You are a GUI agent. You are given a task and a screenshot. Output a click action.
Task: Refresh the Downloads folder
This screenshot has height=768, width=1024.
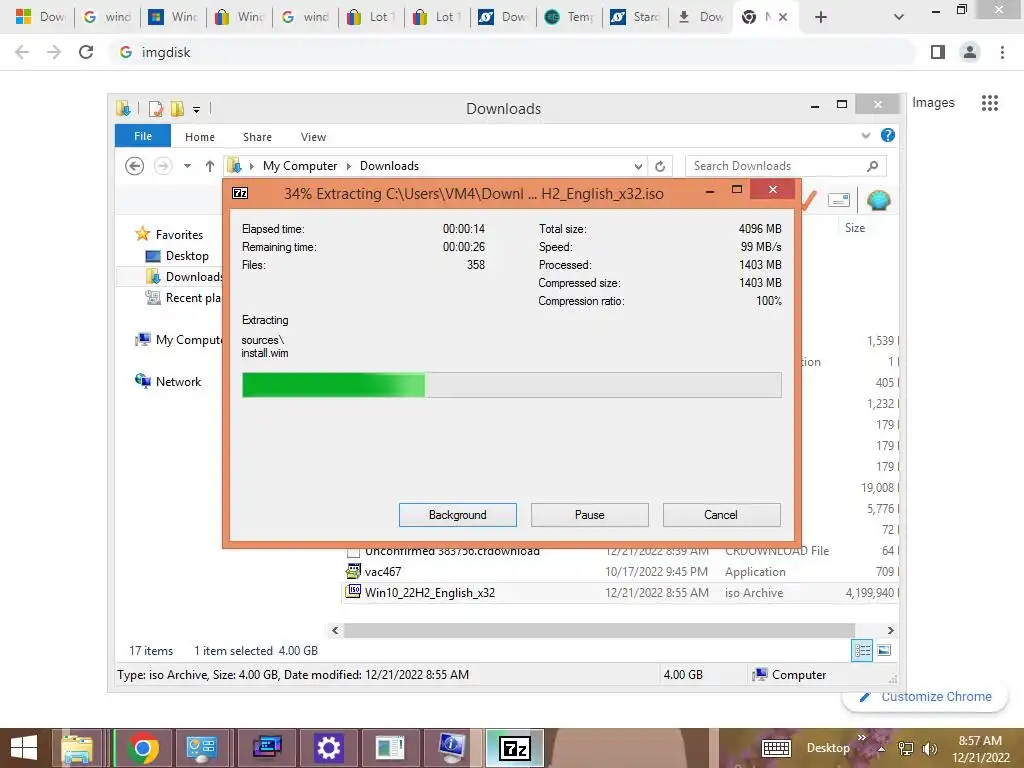pos(660,166)
